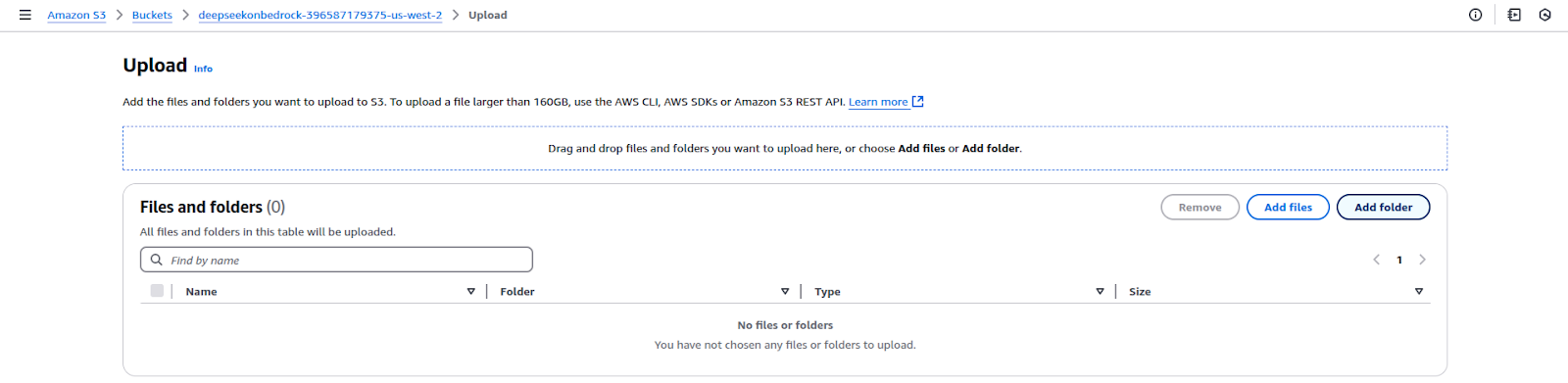
Task: Click the Learn more link
Action: pyautogui.click(x=878, y=102)
